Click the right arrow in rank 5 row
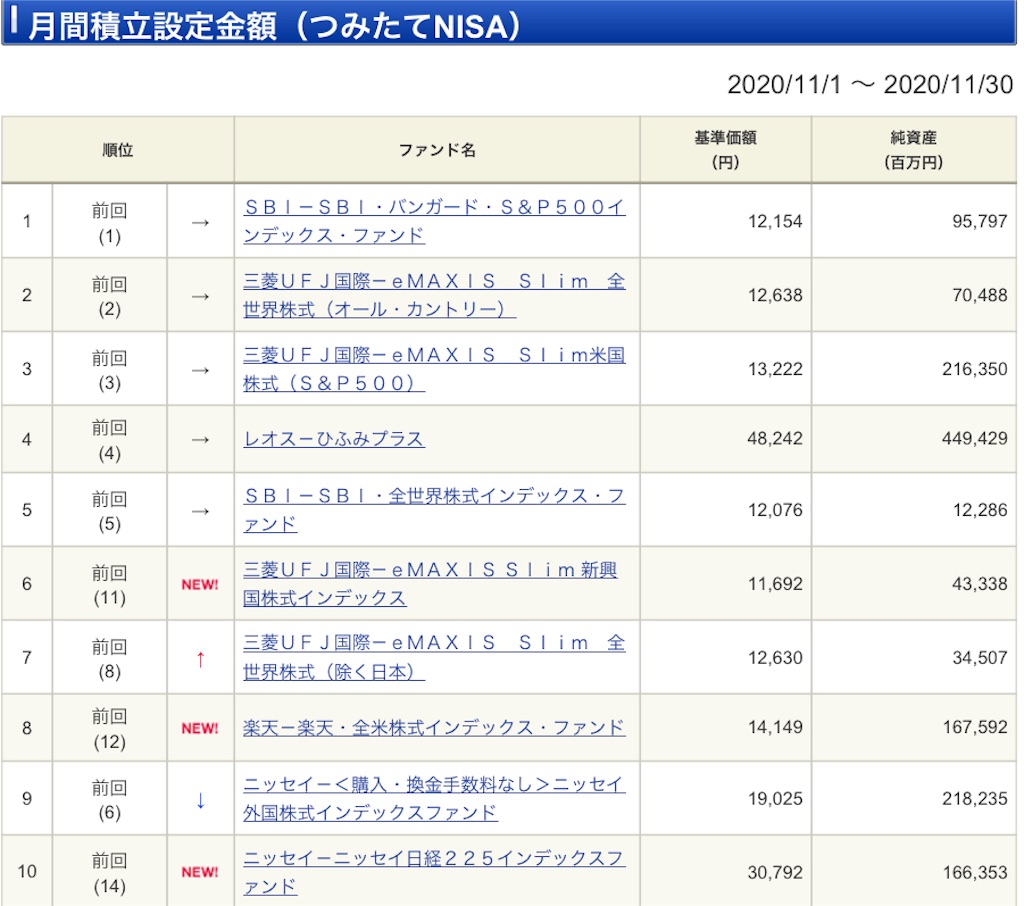 (200, 511)
